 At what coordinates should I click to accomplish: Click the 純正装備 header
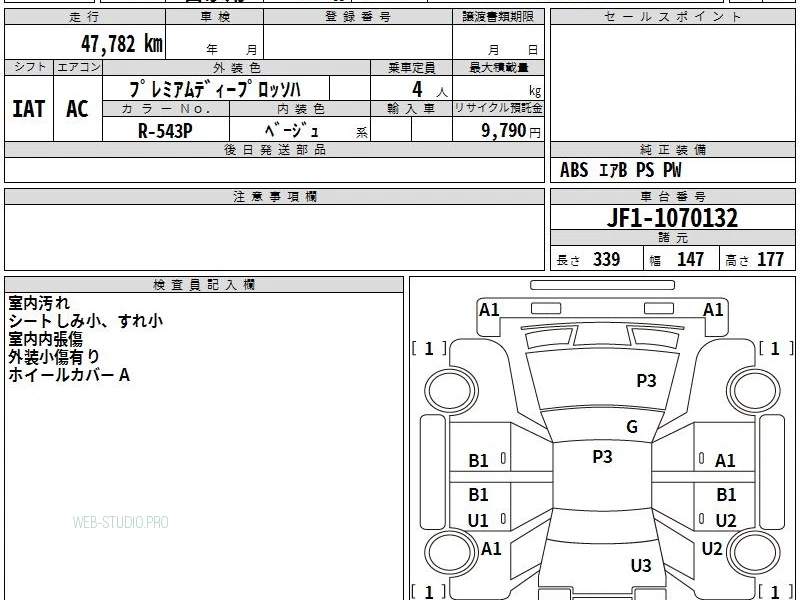click(x=672, y=150)
